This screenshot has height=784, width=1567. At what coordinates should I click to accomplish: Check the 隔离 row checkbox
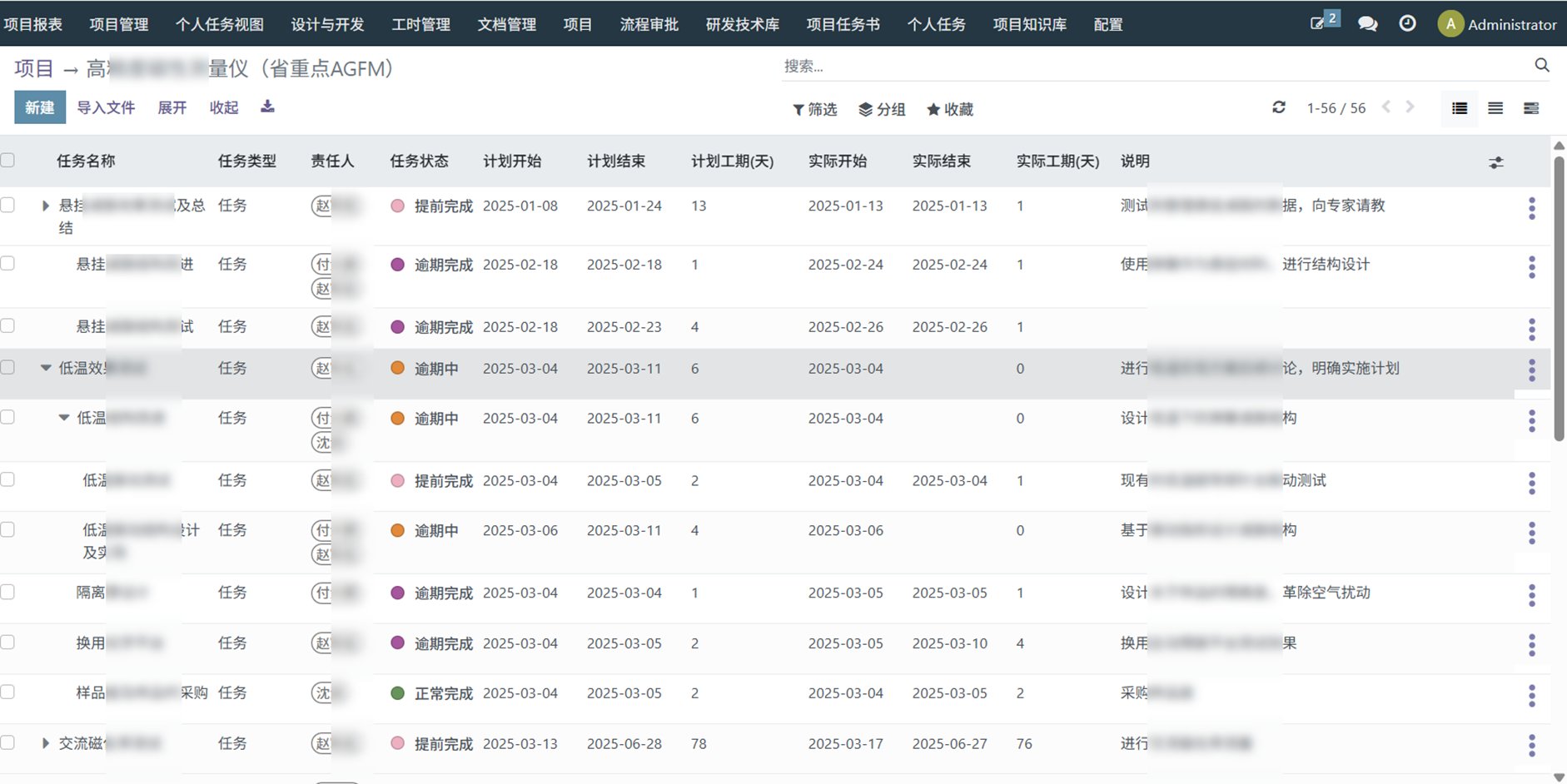(x=7, y=592)
